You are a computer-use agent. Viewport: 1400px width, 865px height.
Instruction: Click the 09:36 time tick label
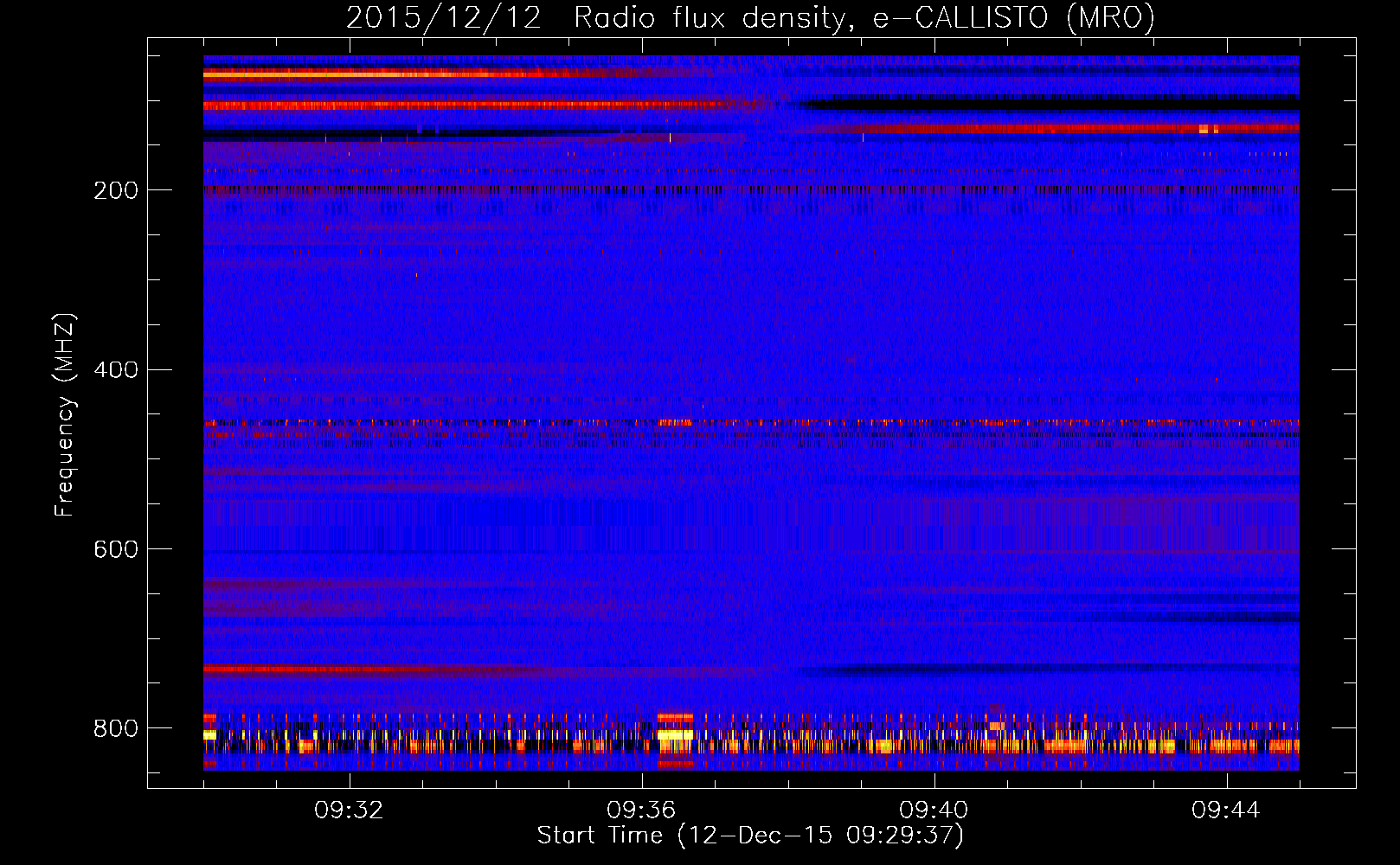pos(641,811)
